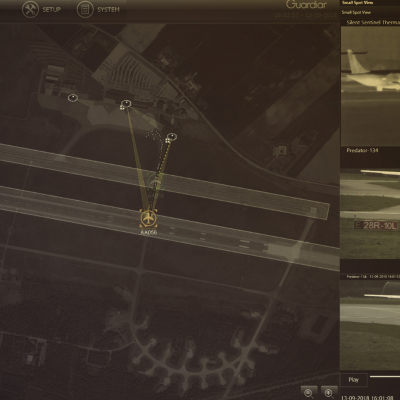Click the zoom out magnifier icon
Screen dimensions: 400x400
coord(309,392)
